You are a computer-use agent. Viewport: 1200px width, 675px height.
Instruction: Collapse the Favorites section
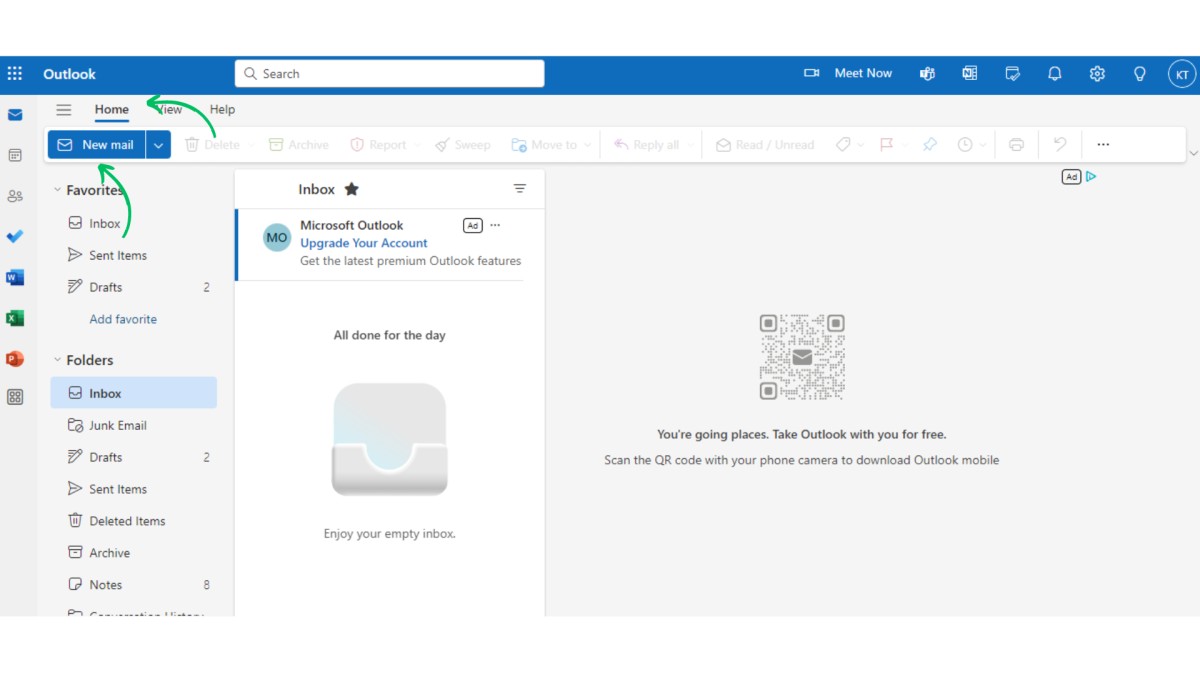pyautogui.click(x=57, y=190)
